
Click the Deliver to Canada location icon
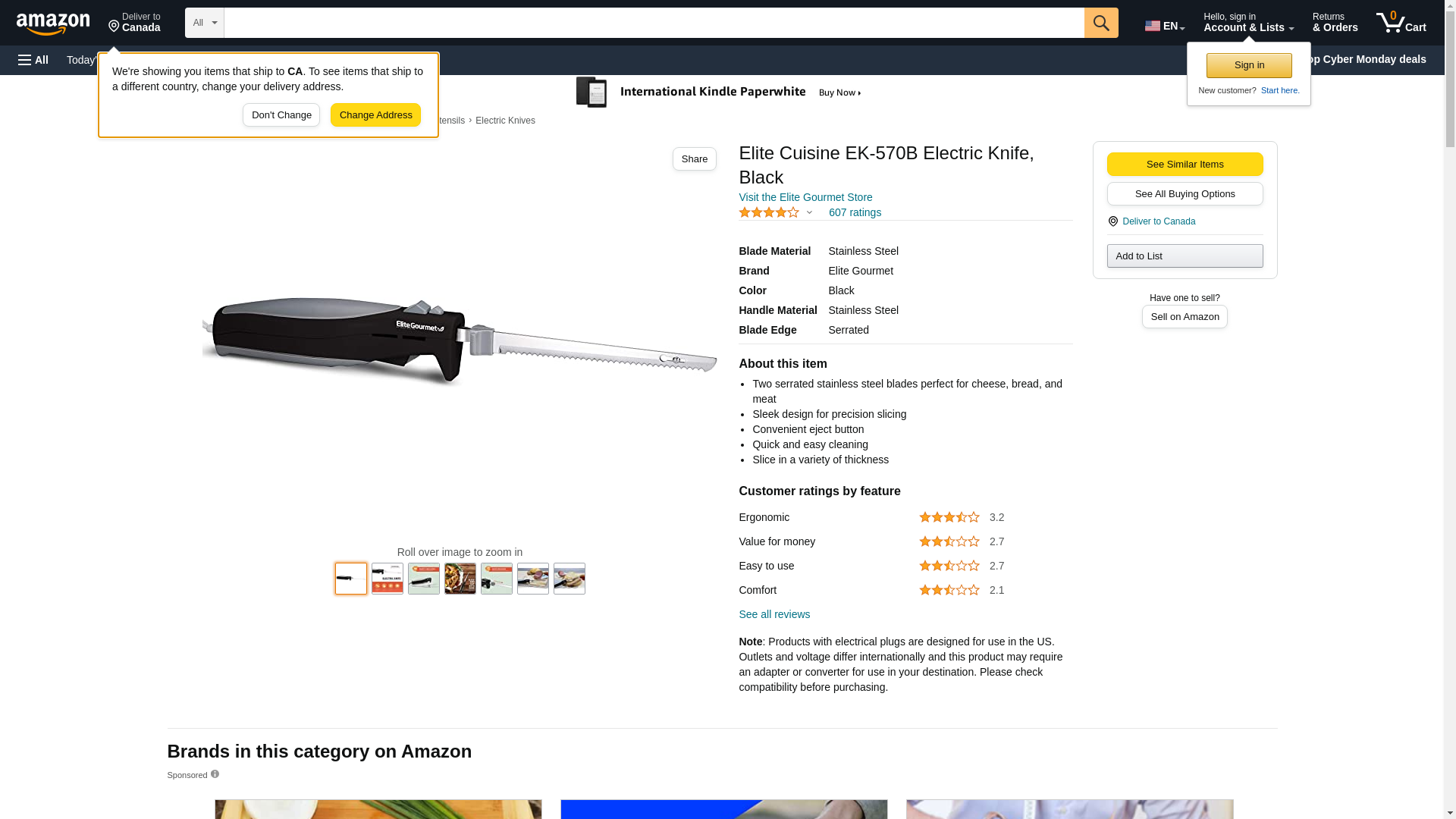pyautogui.click(x=1112, y=221)
